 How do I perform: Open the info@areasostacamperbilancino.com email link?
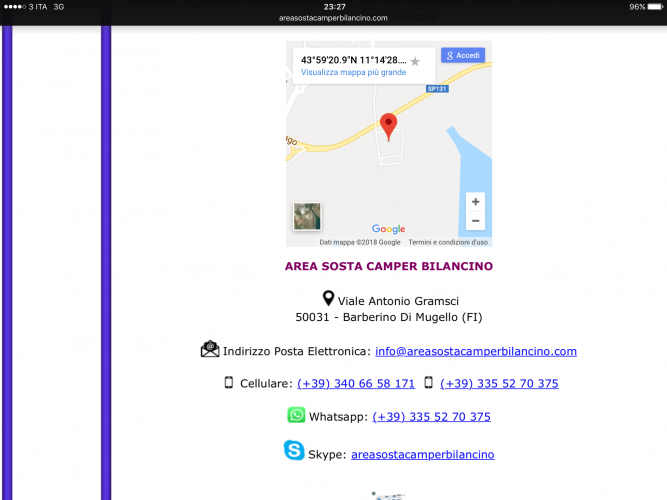[x=475, y=351]
